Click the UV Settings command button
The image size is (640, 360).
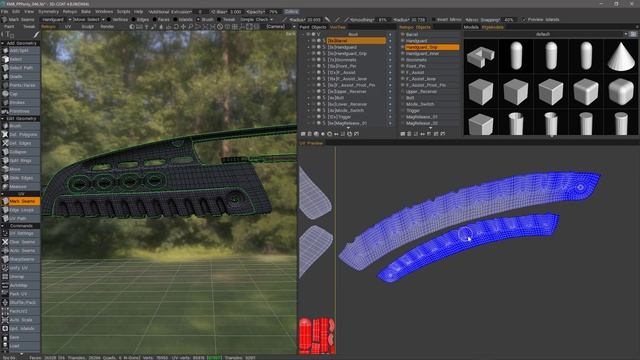coord(20,233)
